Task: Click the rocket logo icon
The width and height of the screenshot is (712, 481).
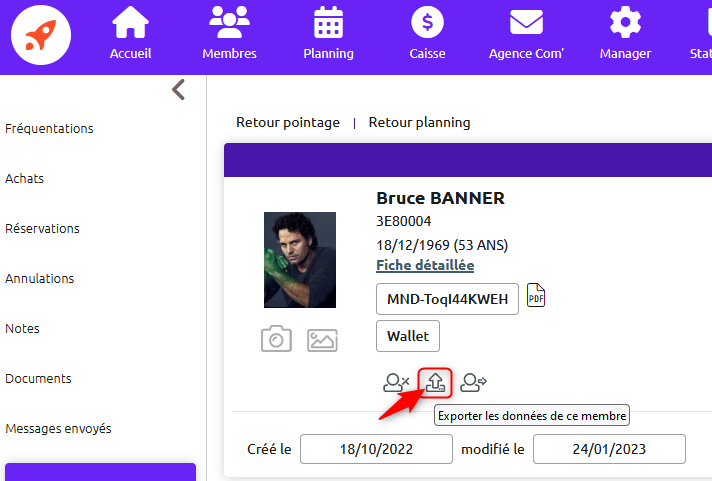Action: 41,35
